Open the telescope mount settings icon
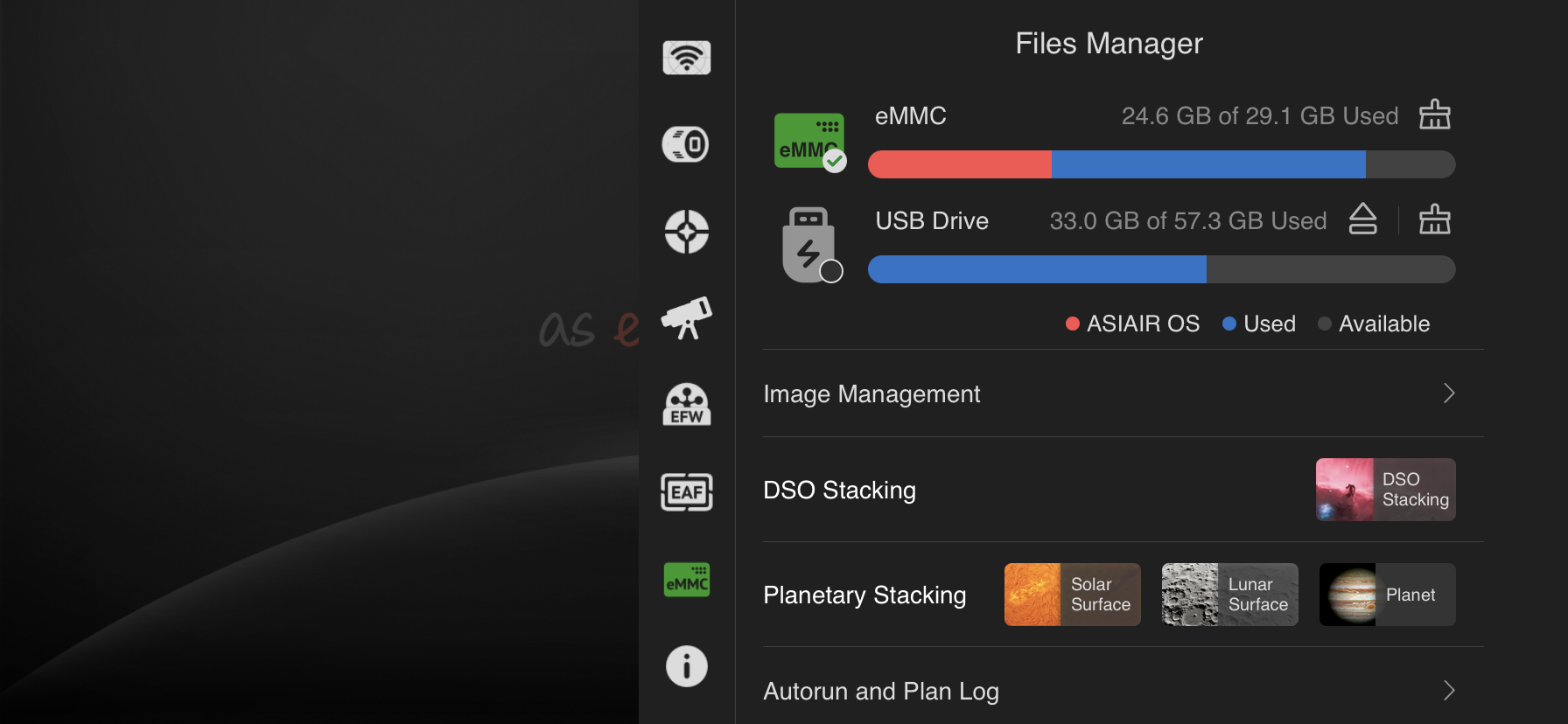Image resolution: width=1568 pixels, height=724 pixels. (x=687, y=318)
